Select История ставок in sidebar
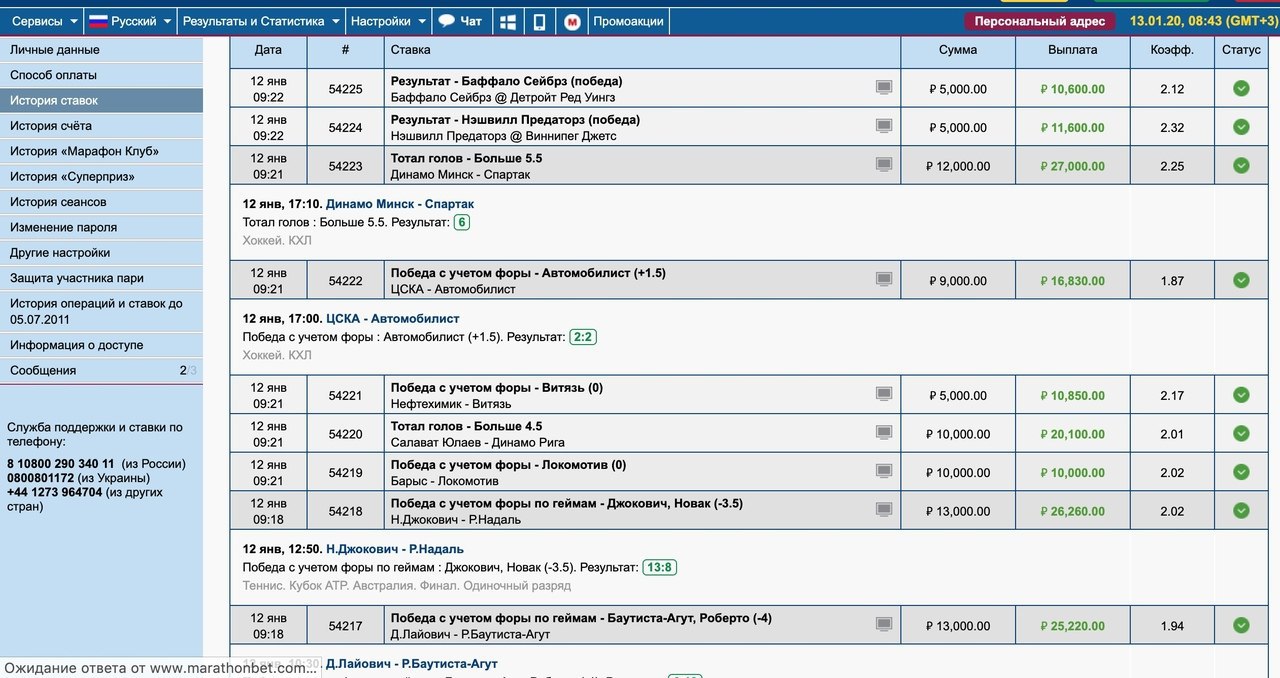The height and width of the screenshot is (678, 1280). [x=101, y=100]
